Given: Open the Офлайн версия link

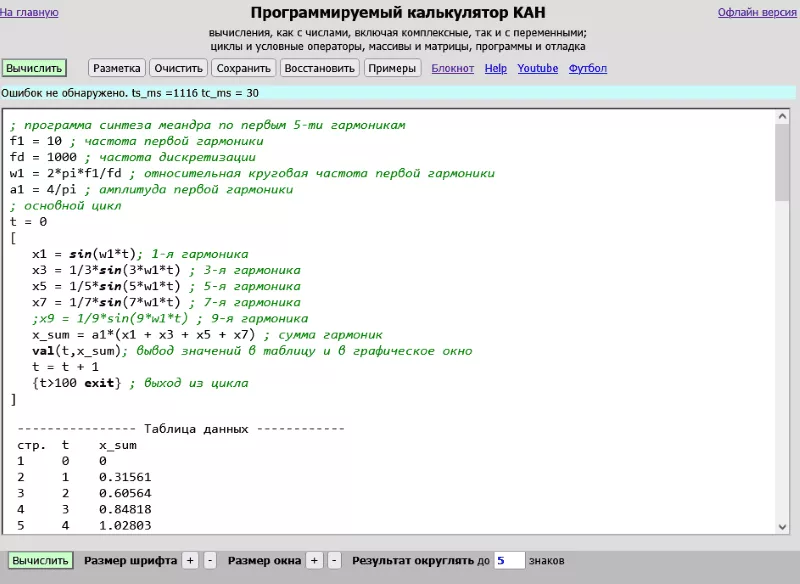Looking at the screenshot, I should point(758,13).
